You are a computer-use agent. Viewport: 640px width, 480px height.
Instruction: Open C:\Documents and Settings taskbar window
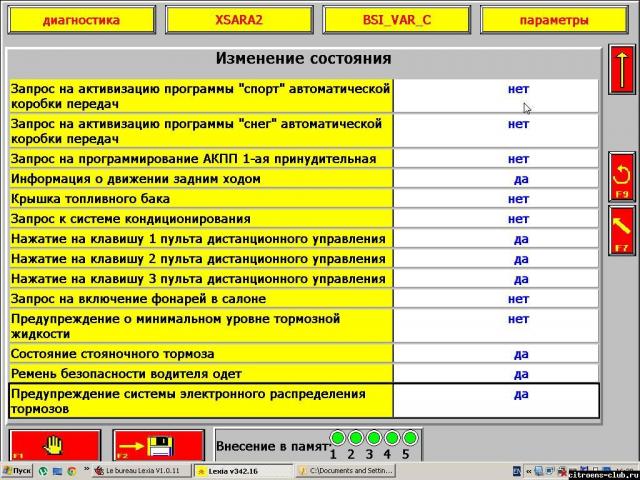point(345,471)
